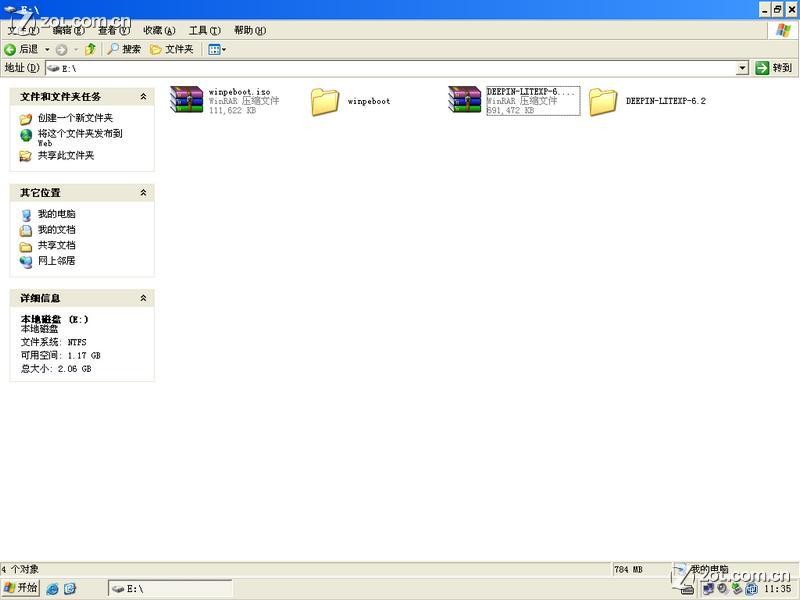Click the Up one level toolbar icon
The image size is (800, 600).
[90, 49]
